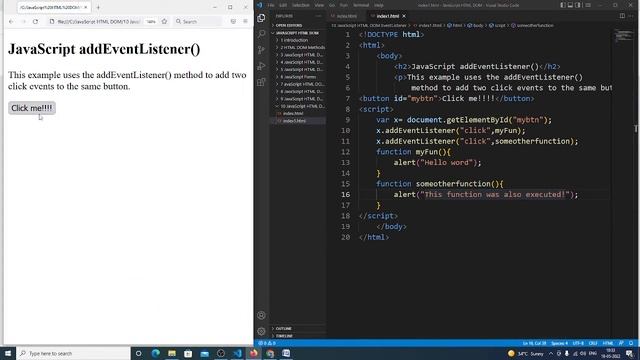
Task: Bookmark this page with the star icon
Action: pos(164,21)
